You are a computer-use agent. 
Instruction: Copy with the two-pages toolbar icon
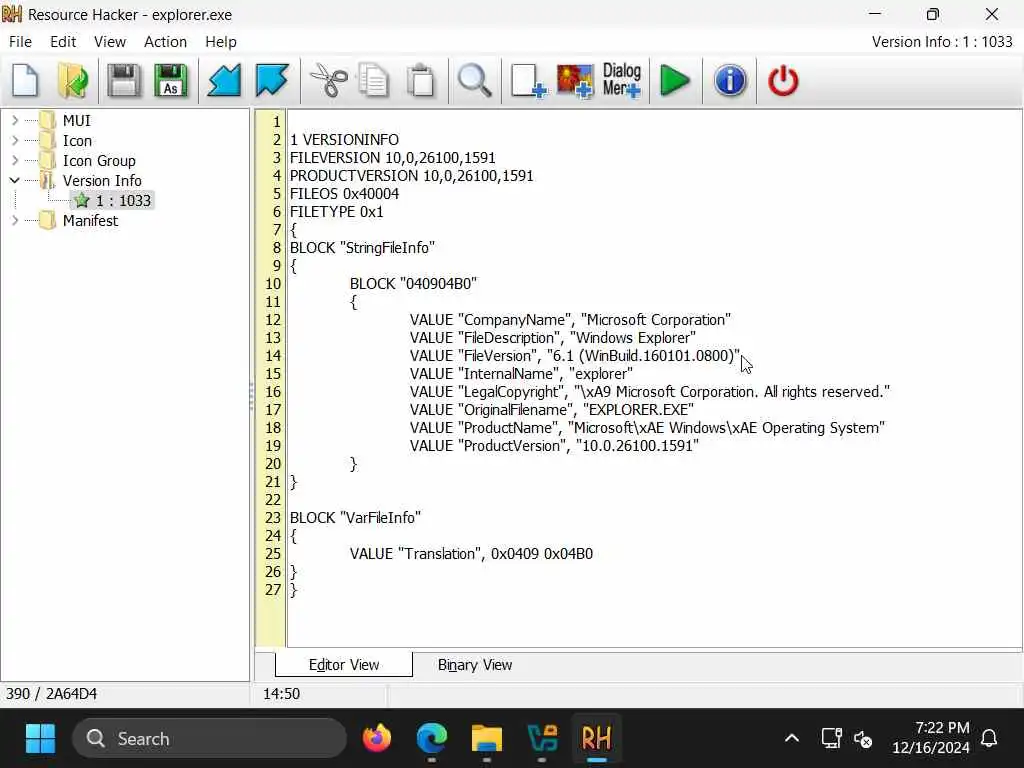click(x=374, y=81)
